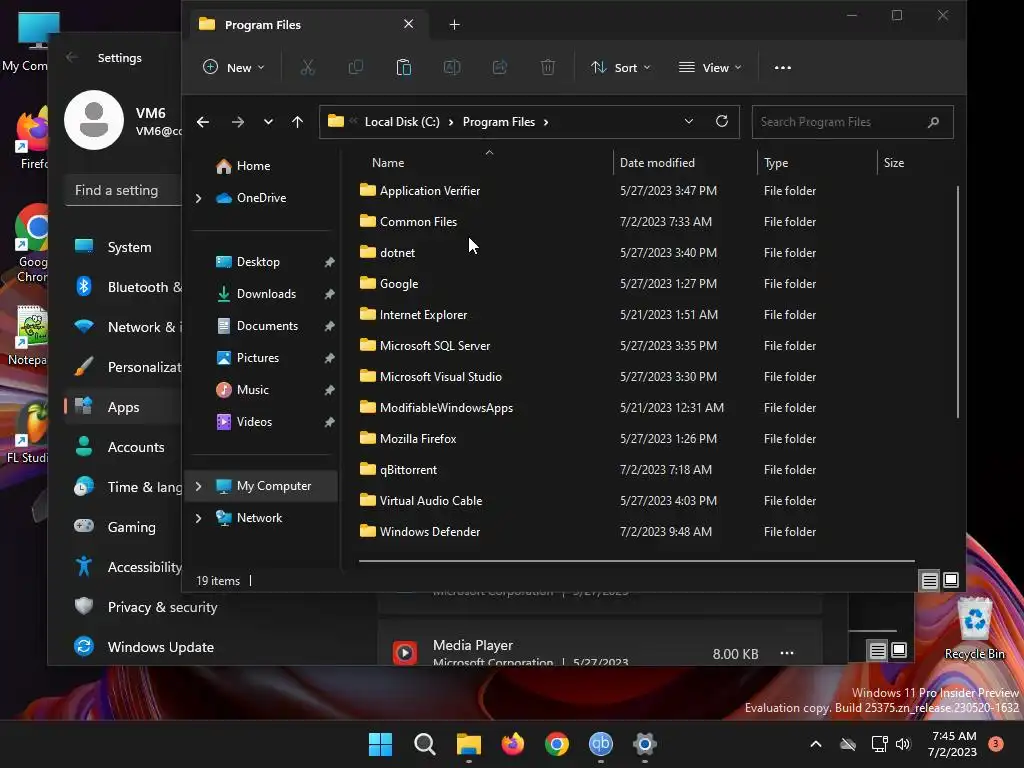The image size is (1024, 768).
Task: Open the New dropdown menu
Action: click(x=234, y=67)
